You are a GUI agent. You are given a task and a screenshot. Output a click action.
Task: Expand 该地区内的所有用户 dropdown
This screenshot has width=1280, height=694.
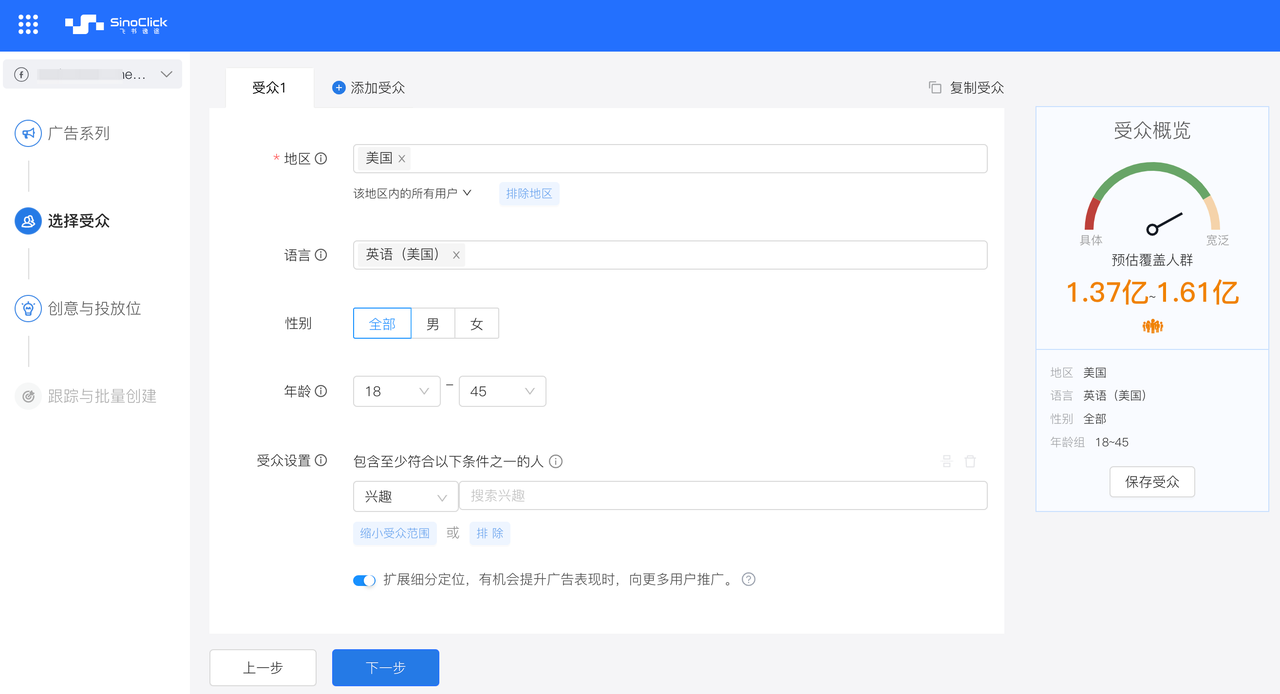(x=412, y=193)
